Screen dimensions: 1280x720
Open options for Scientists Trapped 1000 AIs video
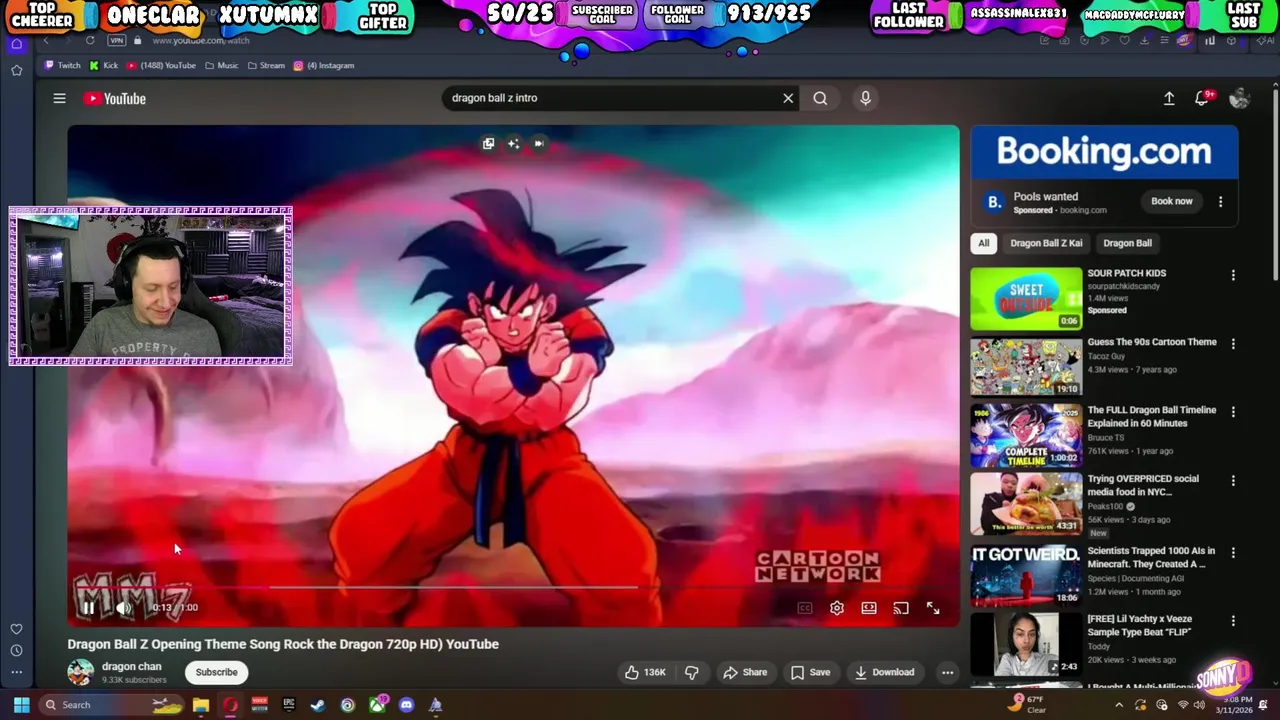pos(1233,553)
